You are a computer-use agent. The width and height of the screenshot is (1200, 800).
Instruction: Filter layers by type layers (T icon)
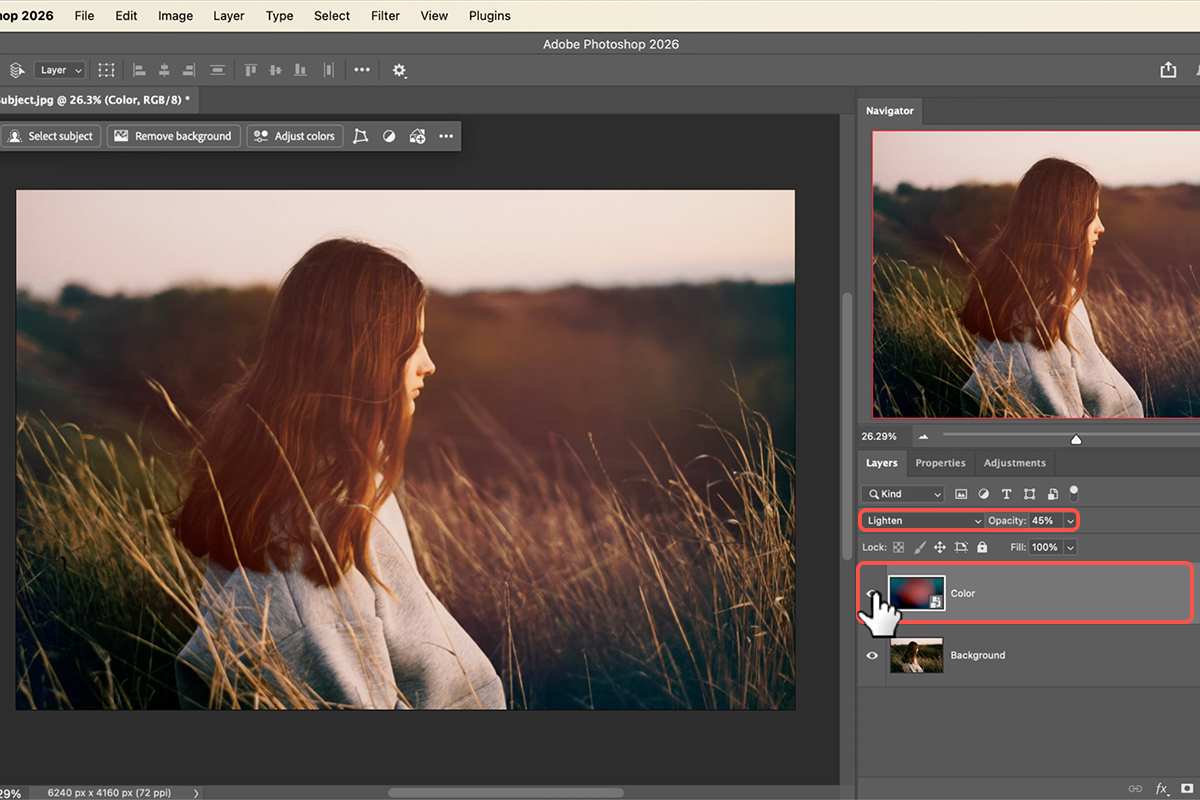click(1006, 494)
